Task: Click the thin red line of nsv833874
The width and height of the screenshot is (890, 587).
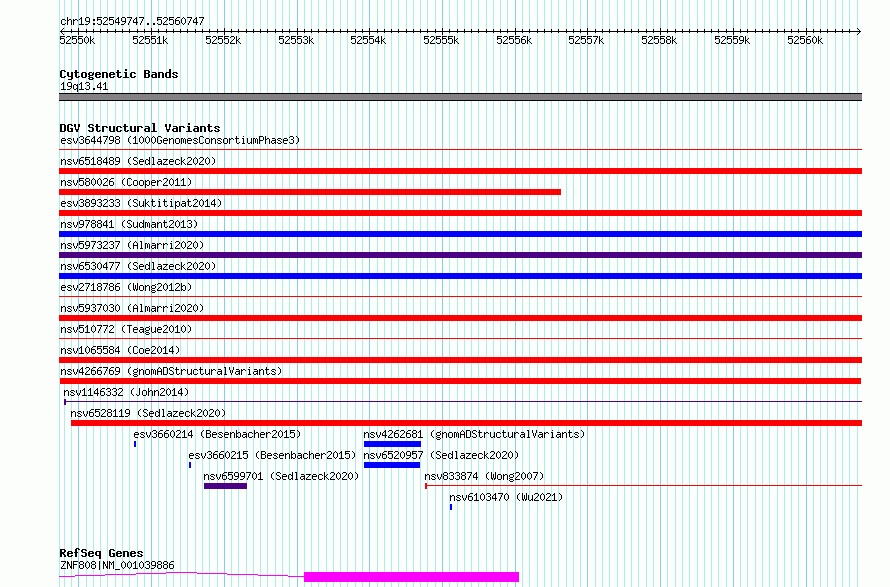Action: tap(644, 486)
